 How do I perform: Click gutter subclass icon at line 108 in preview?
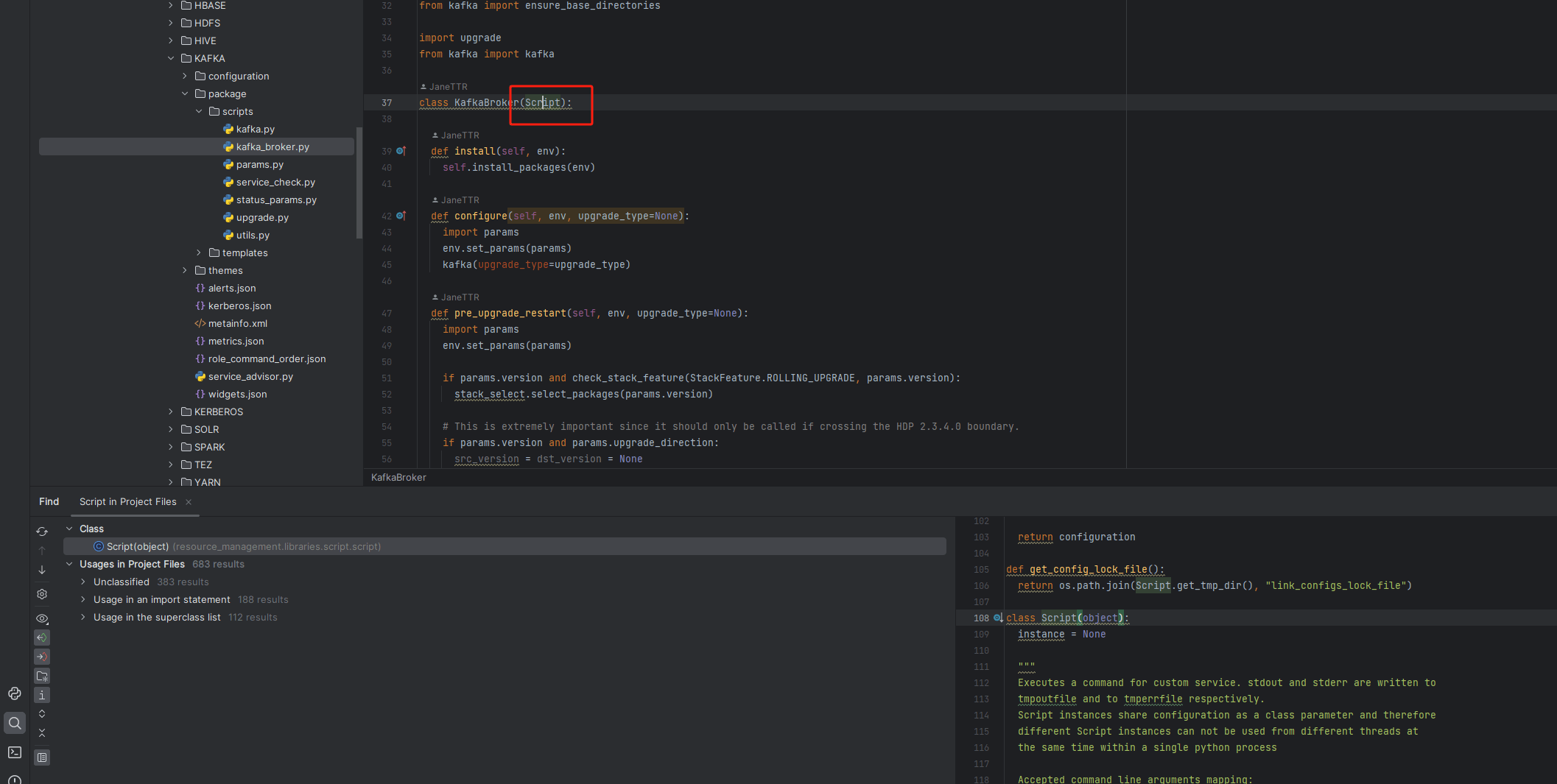pyautogui.click(x=998, y=618)
